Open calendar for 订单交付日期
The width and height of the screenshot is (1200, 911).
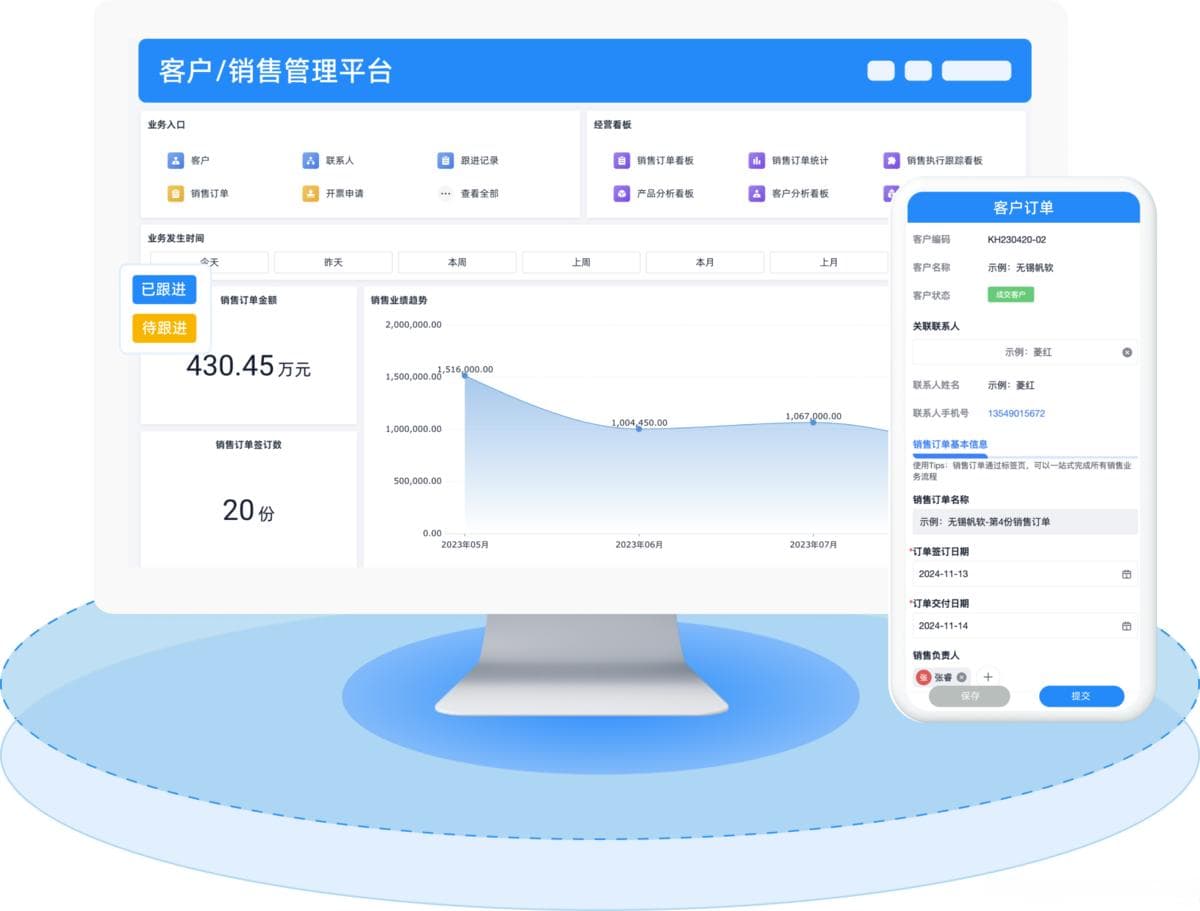[1126, 626]
